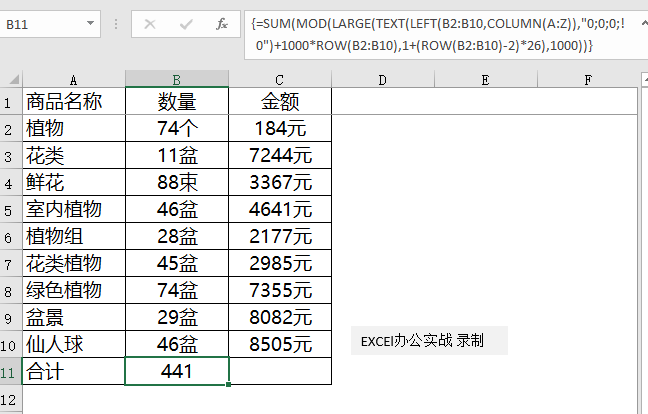Viewport: 648px width, 414px height.
Task: Select row 8 header
Action: [x=9, y=290]
